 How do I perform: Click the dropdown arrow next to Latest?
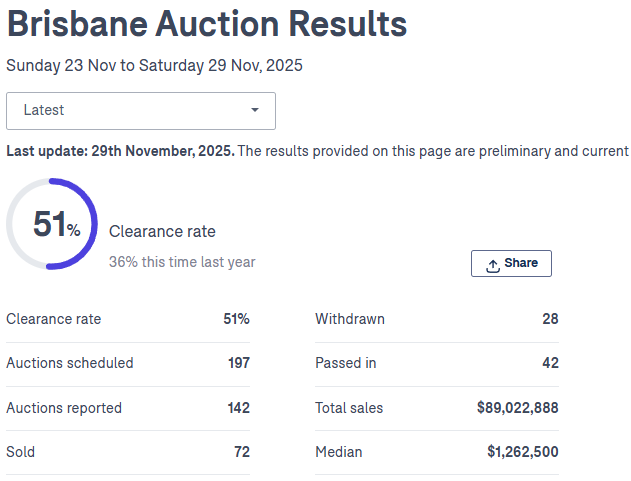(255, 110)
